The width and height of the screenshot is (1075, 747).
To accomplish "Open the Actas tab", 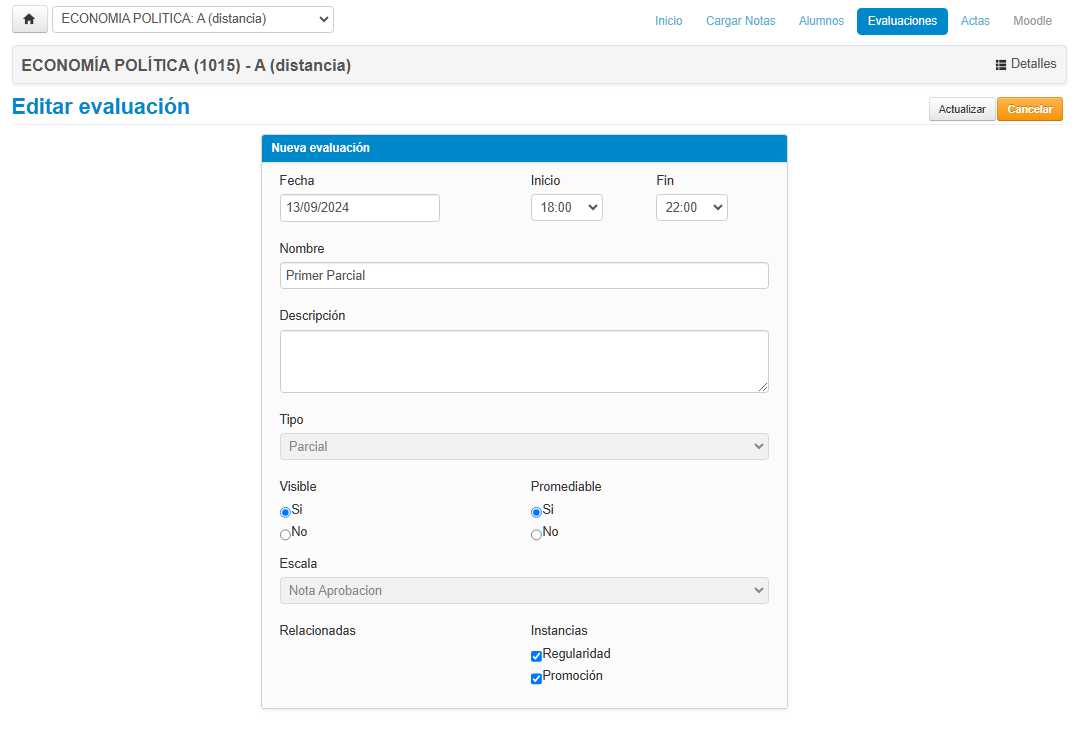I will pyautogui.click(x=975, y=21).
